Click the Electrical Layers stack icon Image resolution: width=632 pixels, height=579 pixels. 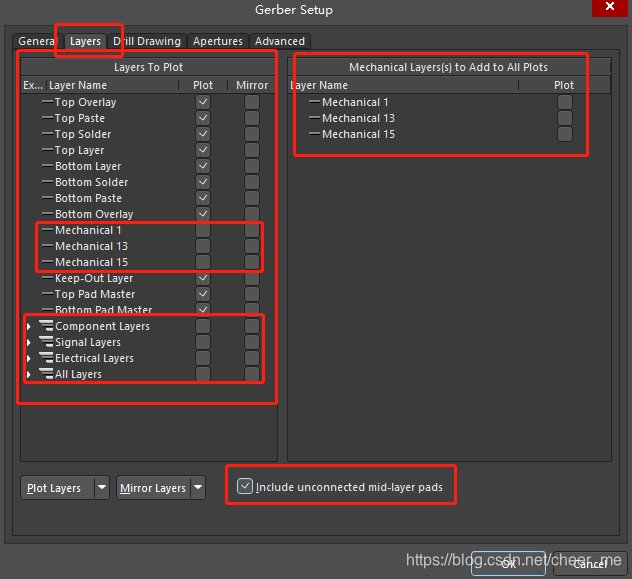pyautogui.click(x=45, y=358)
